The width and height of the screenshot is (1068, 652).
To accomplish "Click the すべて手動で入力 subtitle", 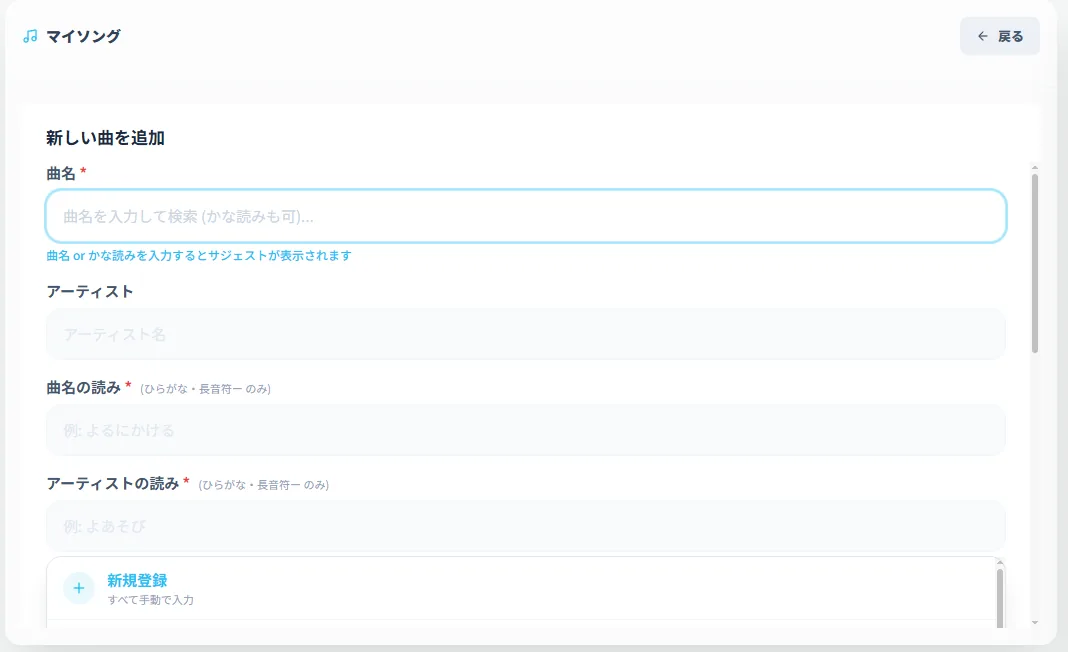I will pyautogui.click(x=151, y=600).
